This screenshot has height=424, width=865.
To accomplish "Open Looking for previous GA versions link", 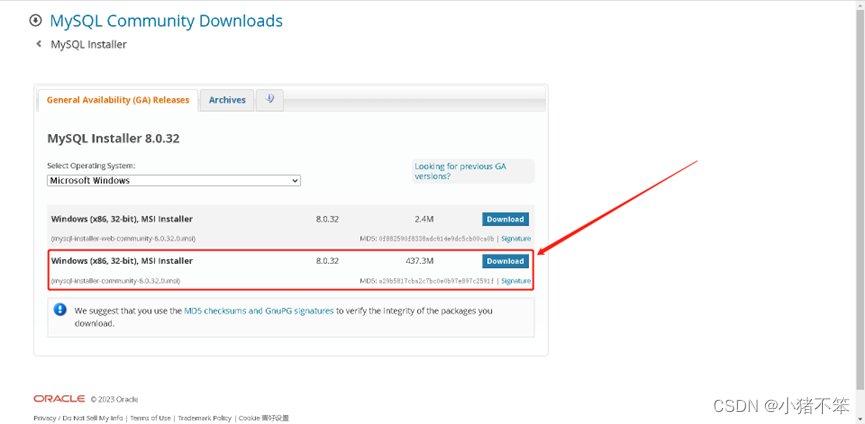I will click(x=460, y=171).
